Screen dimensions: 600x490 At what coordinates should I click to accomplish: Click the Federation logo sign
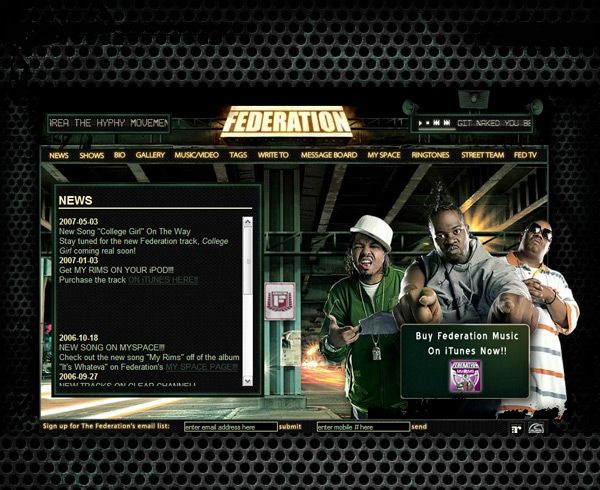tap(286, 122)
